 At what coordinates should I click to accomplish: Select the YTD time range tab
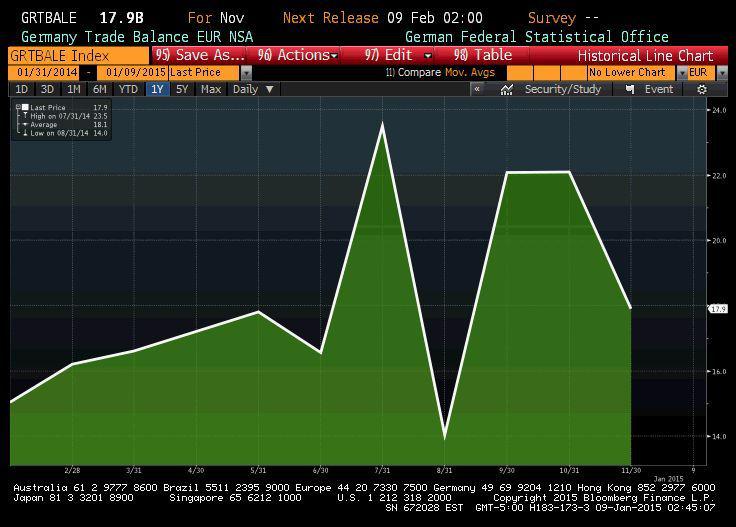click(128, 89)
